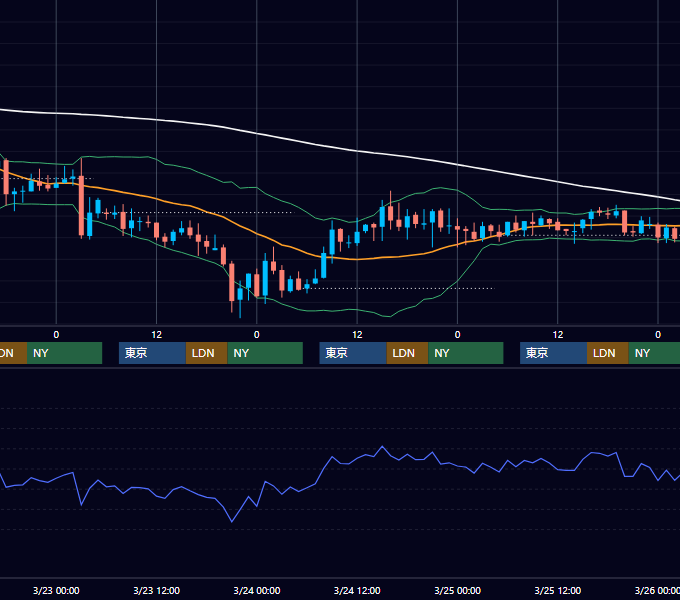Click the hour label 0 above 3/24 00:00
Viewport: 680px width, 600px height.
(257, 335)
